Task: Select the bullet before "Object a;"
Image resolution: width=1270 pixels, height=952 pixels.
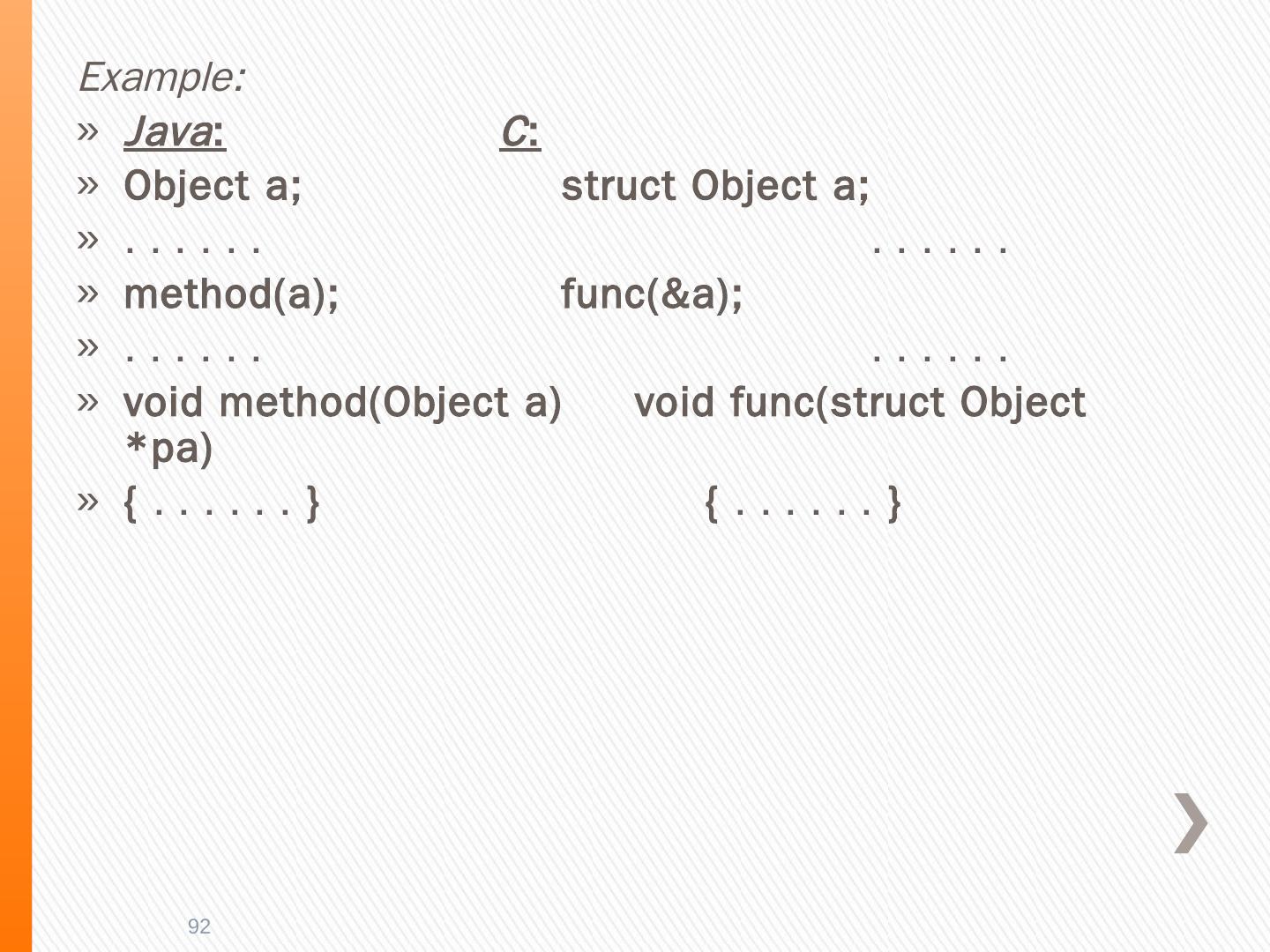Action: click(87, 186)
